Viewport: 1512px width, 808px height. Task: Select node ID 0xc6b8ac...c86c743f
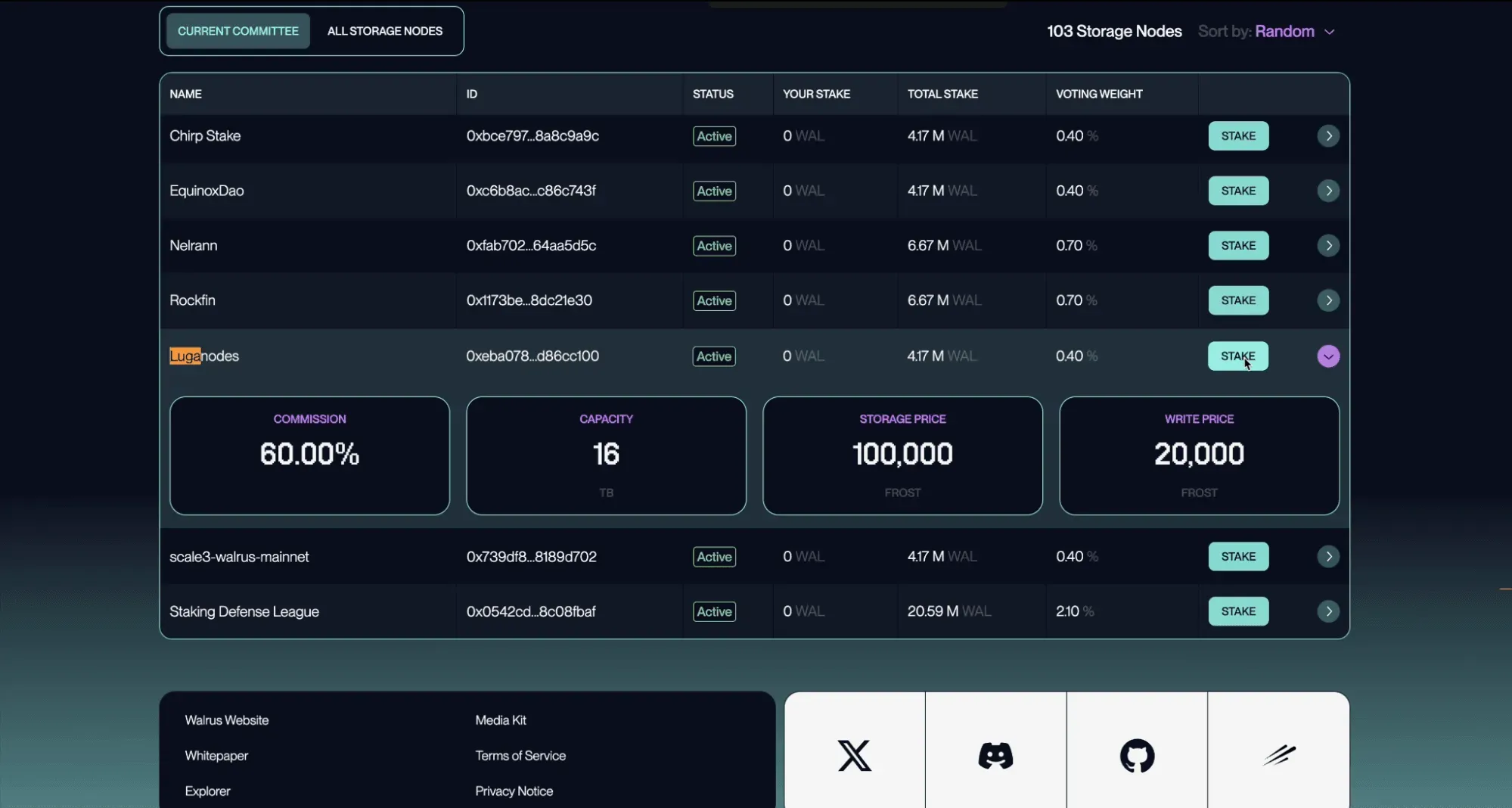tap(531, 191)
